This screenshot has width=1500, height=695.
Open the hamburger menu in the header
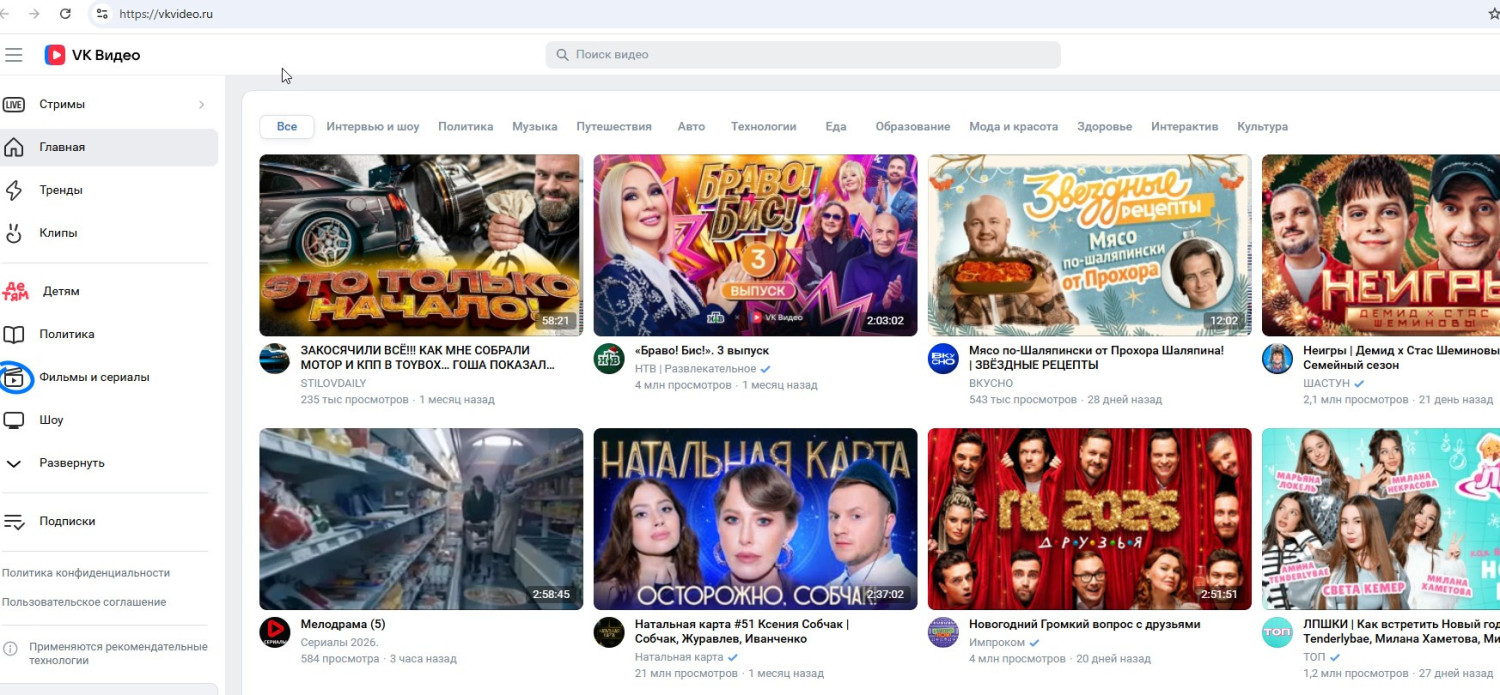click(x=13, y=55)
